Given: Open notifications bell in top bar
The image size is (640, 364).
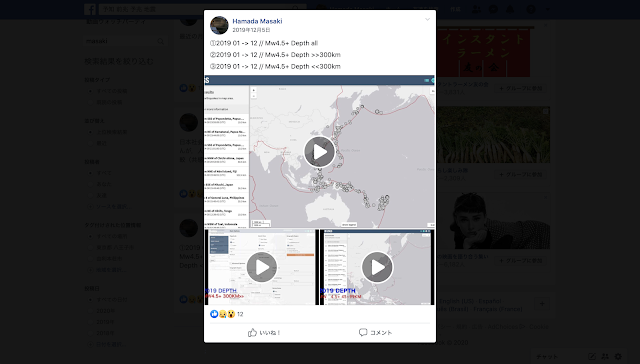Looking at the screenshot, I should (510, 9).
